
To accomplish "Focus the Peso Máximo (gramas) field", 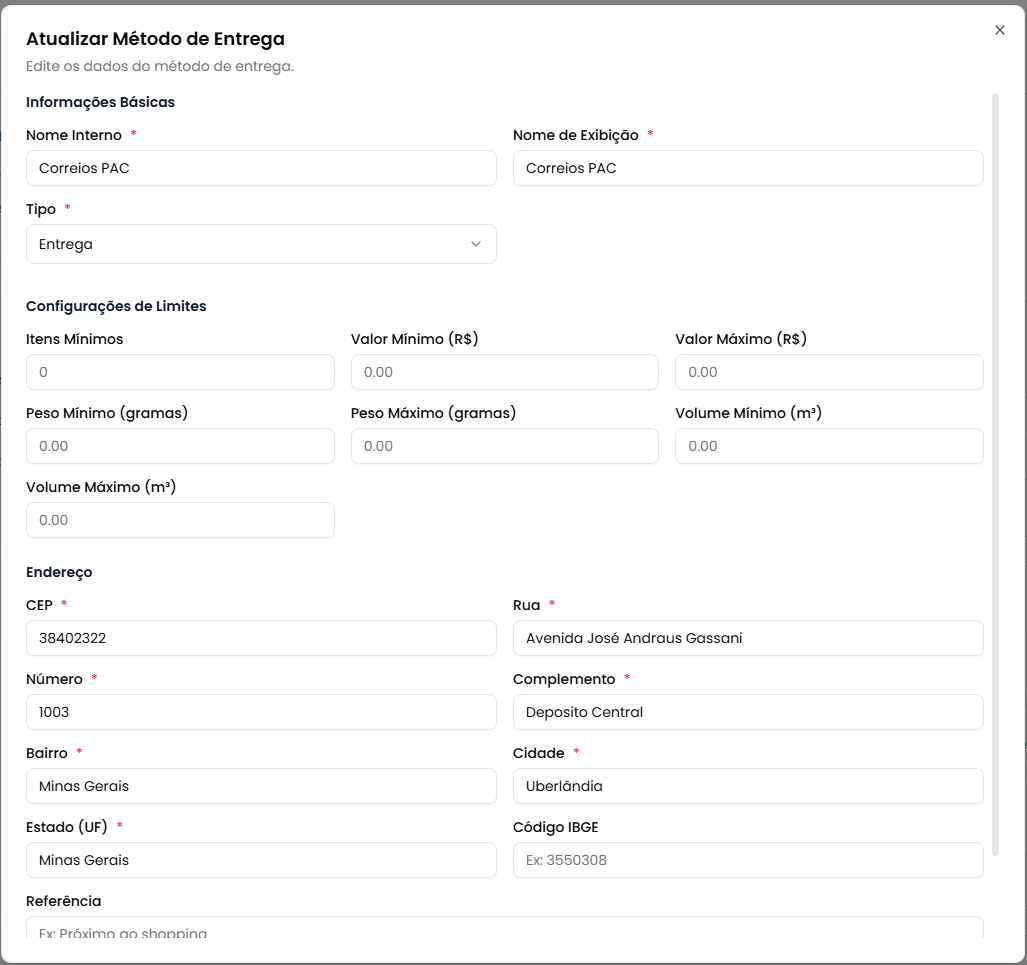I will tap(504, 446).
